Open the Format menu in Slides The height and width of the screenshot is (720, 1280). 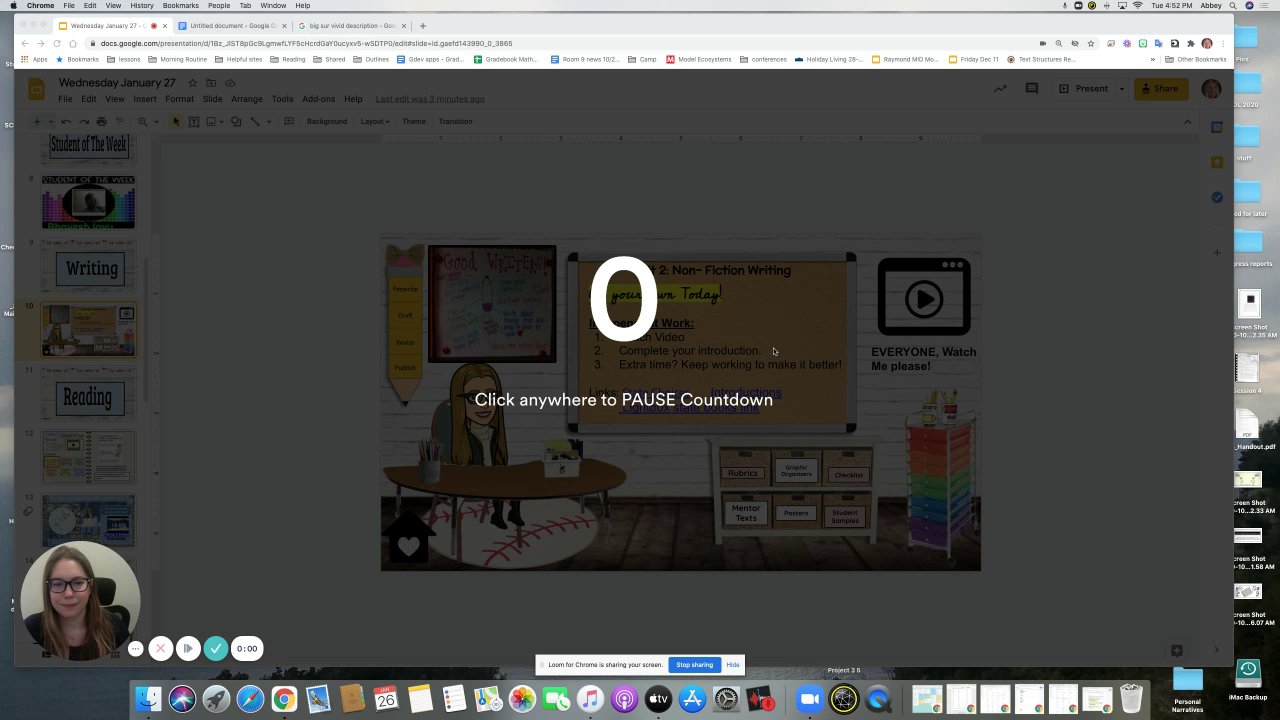[179, 99]
